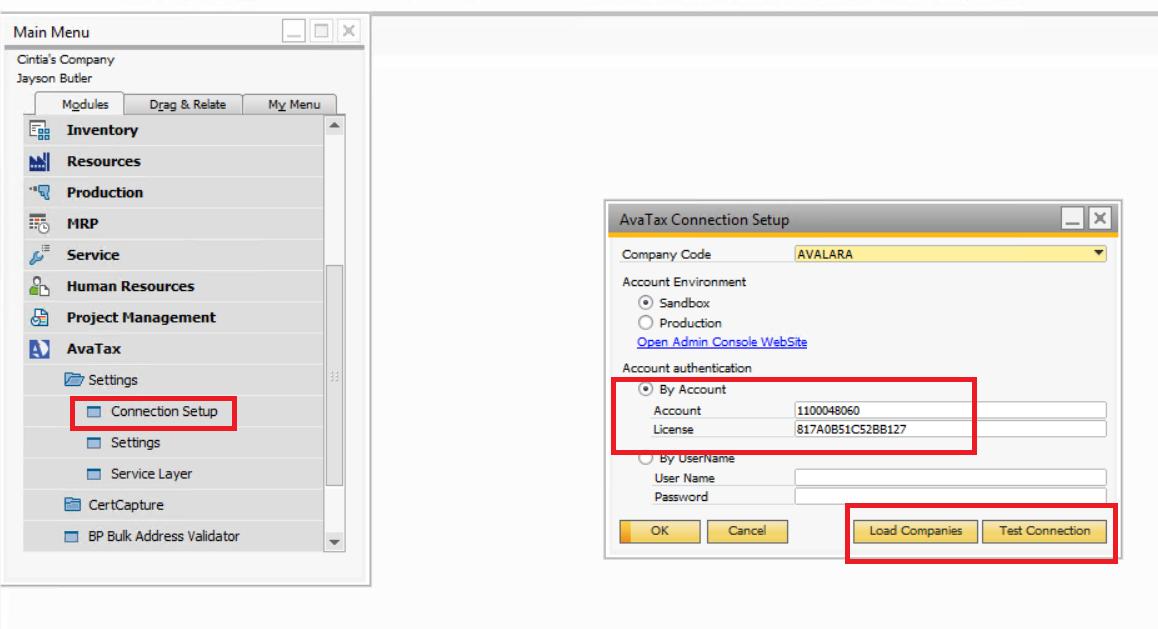Open the Service module
The image size is (1158, 629).
(x=93, y=255)
